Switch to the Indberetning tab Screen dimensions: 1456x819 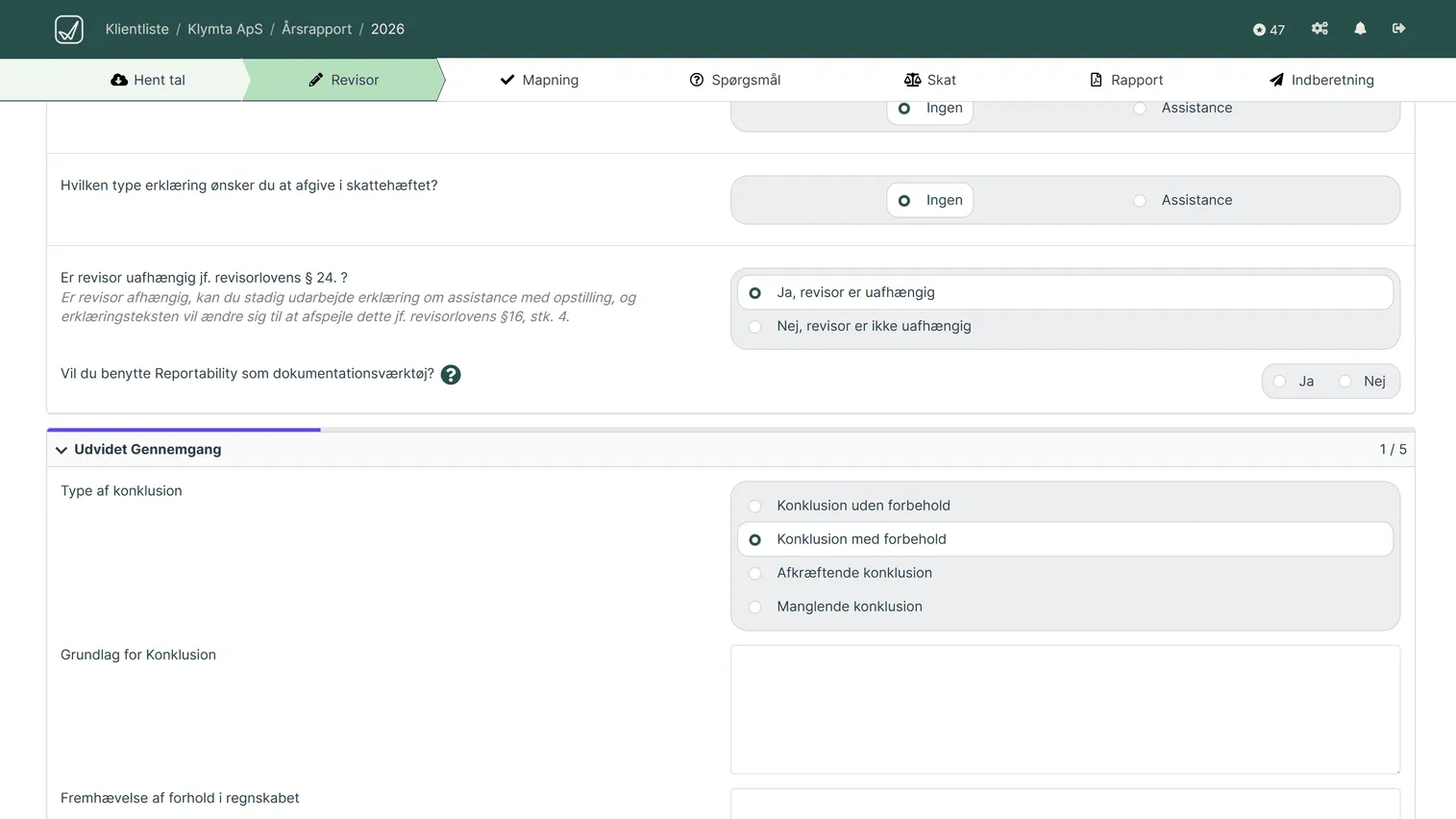(x=1321, y=80)
